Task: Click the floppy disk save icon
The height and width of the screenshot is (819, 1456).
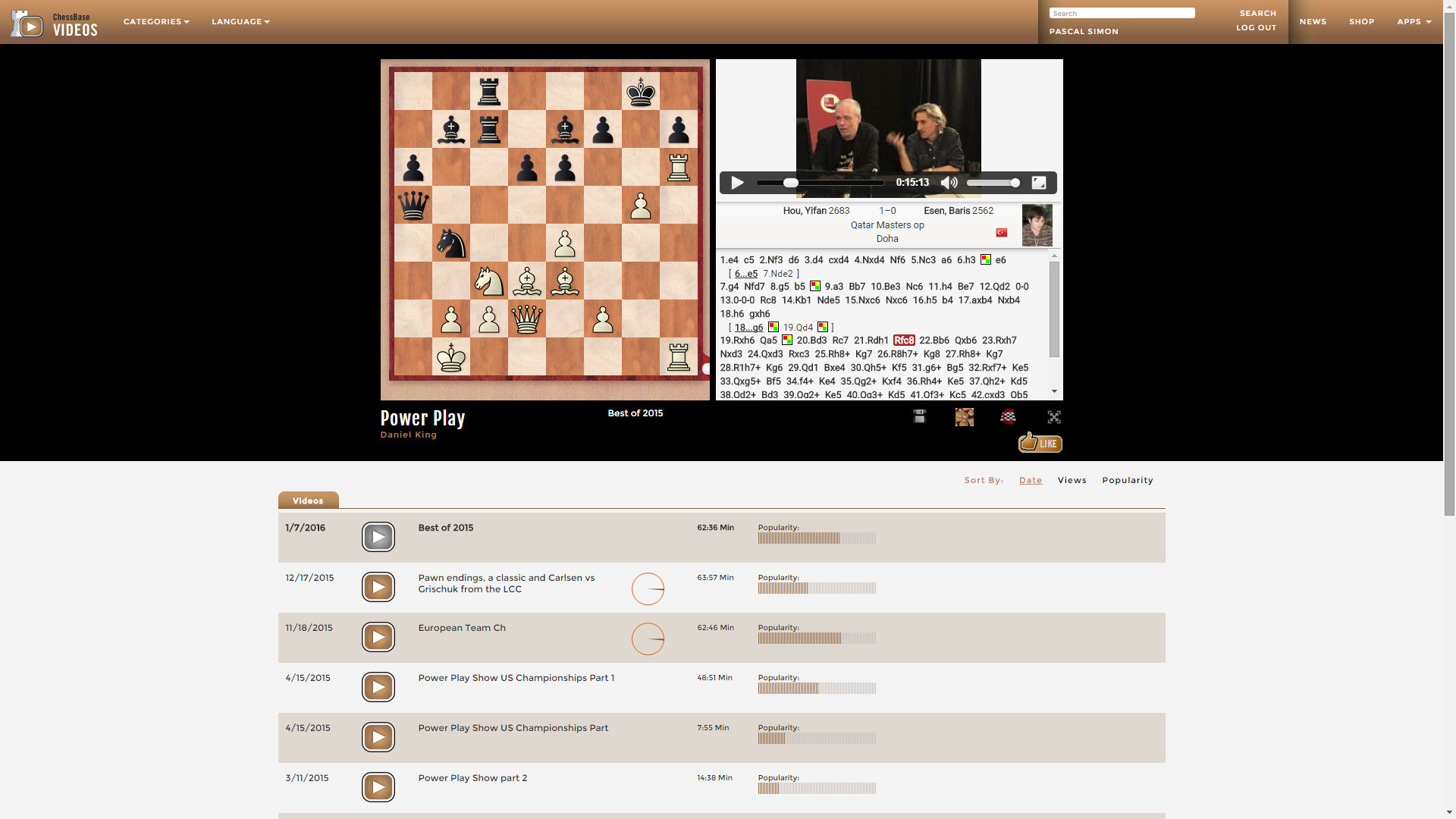Action: pos(918,416)
